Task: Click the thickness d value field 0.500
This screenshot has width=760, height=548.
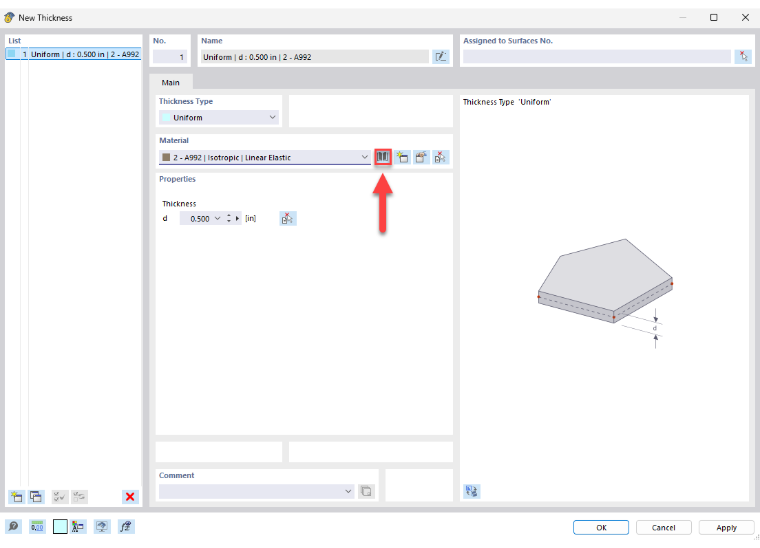Action: click(x=196, y=219)
